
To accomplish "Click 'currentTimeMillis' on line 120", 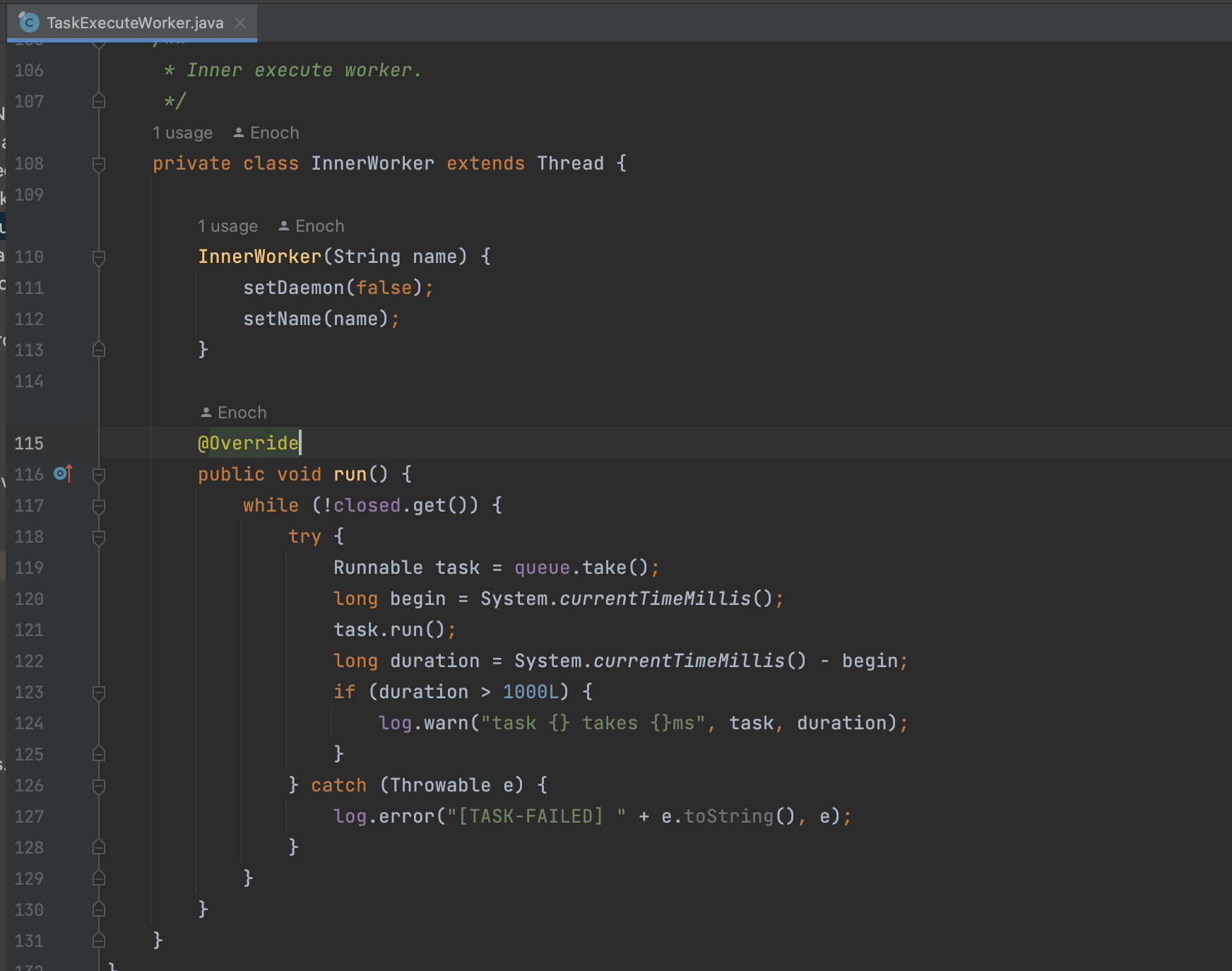I will pyautogui.click(x=655, y=599).
